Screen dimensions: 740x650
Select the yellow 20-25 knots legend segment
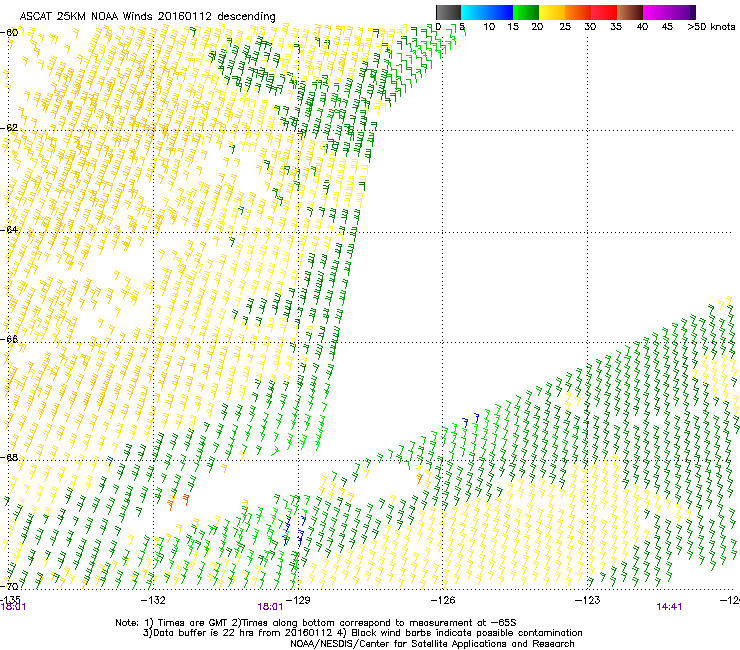point(552,12)
